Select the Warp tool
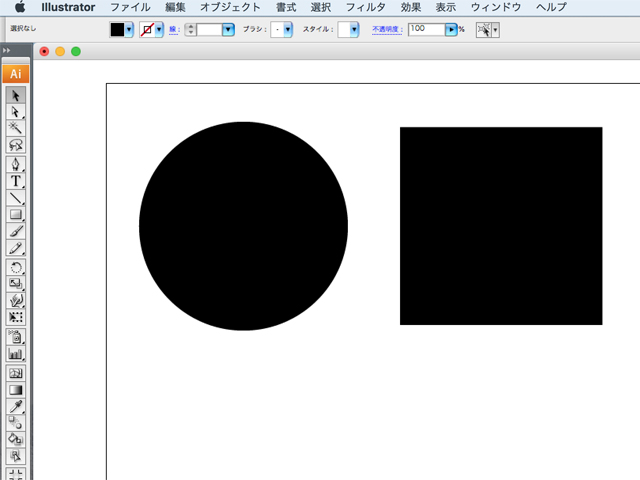The width and height of the screenshot is (640, 480). click(x=16, y=300)
